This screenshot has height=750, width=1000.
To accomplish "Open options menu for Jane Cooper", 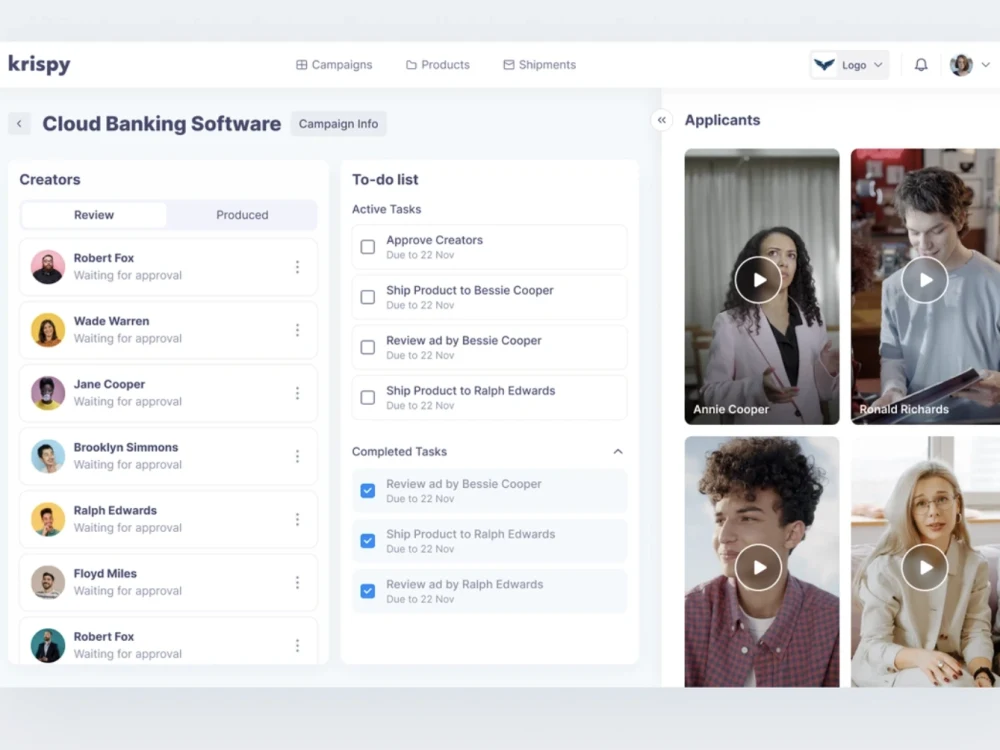I will (297, 393).
